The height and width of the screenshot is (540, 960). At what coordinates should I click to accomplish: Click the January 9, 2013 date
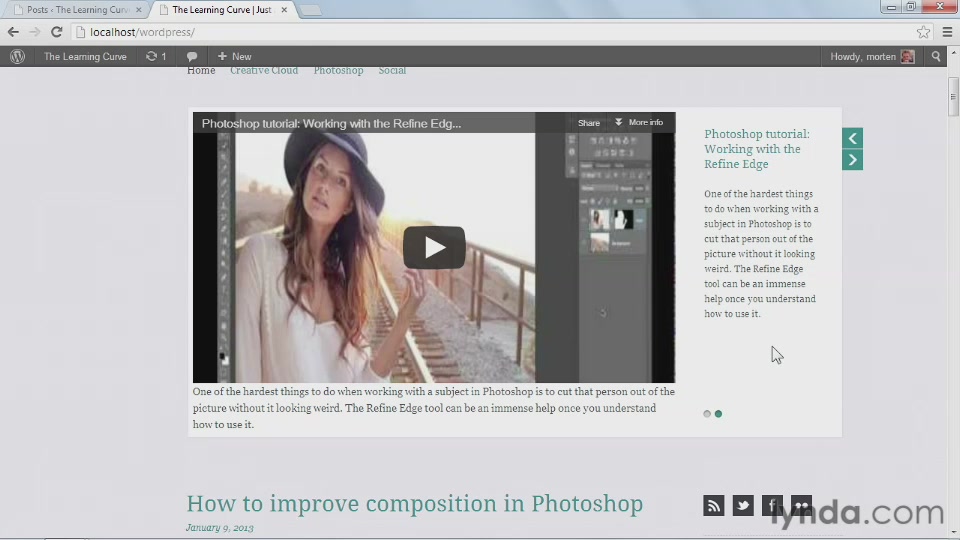(x=220, y=528)
